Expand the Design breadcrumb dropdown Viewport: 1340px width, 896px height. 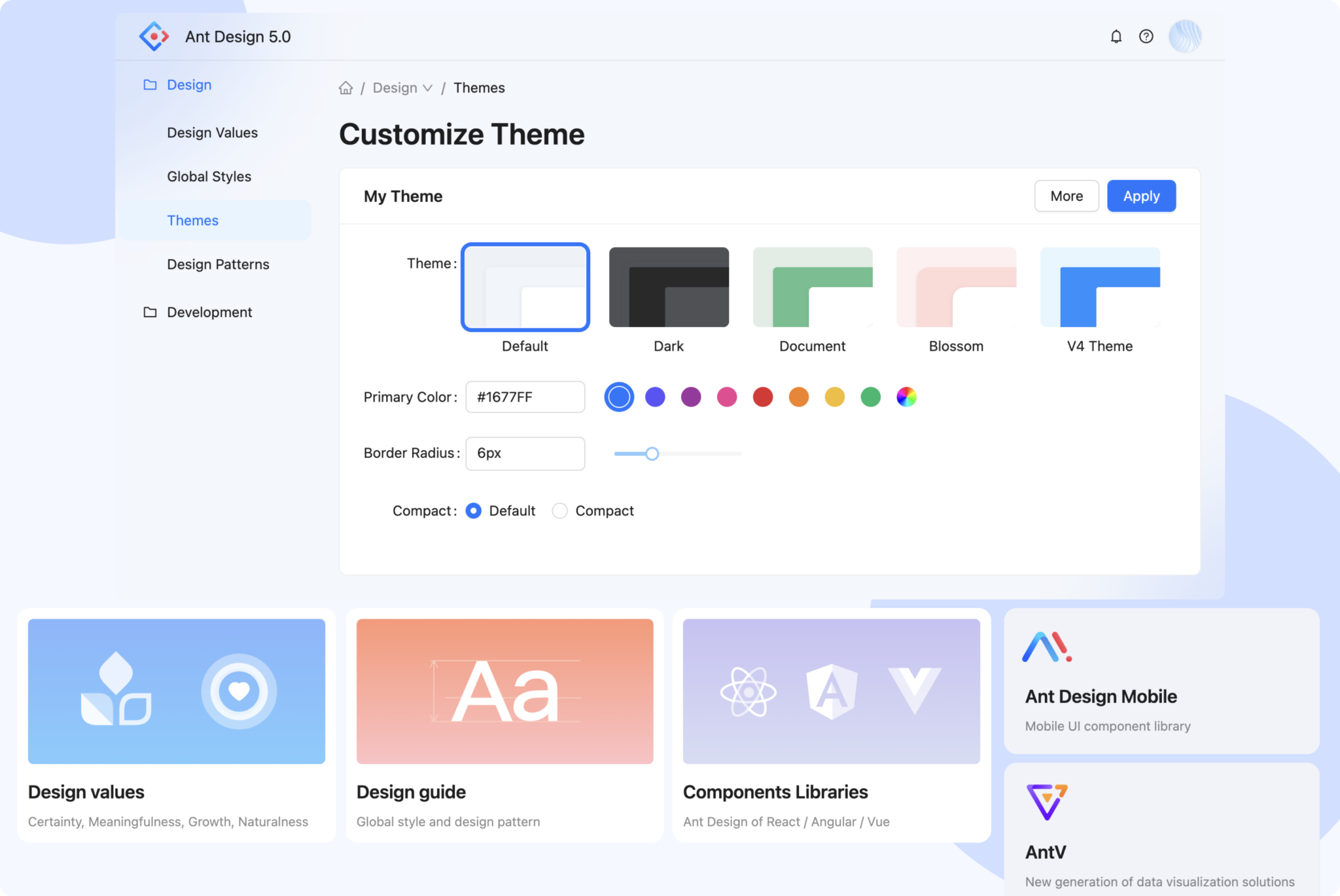402,88
